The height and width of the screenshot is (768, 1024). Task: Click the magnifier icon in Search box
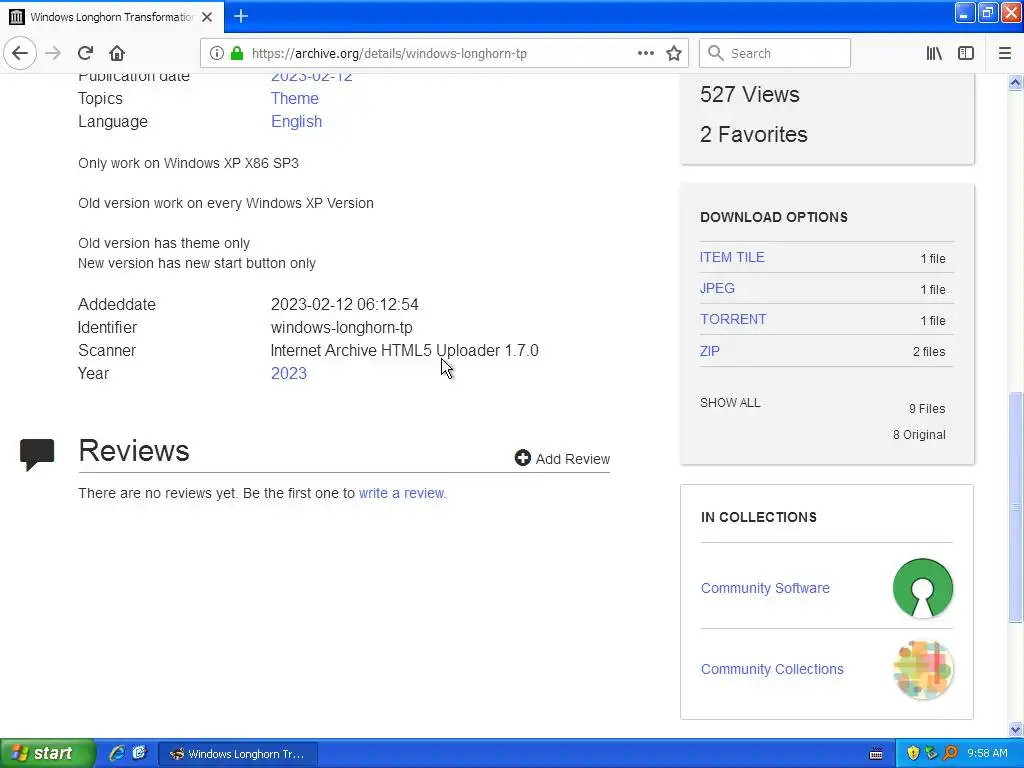tap(716, 53)
